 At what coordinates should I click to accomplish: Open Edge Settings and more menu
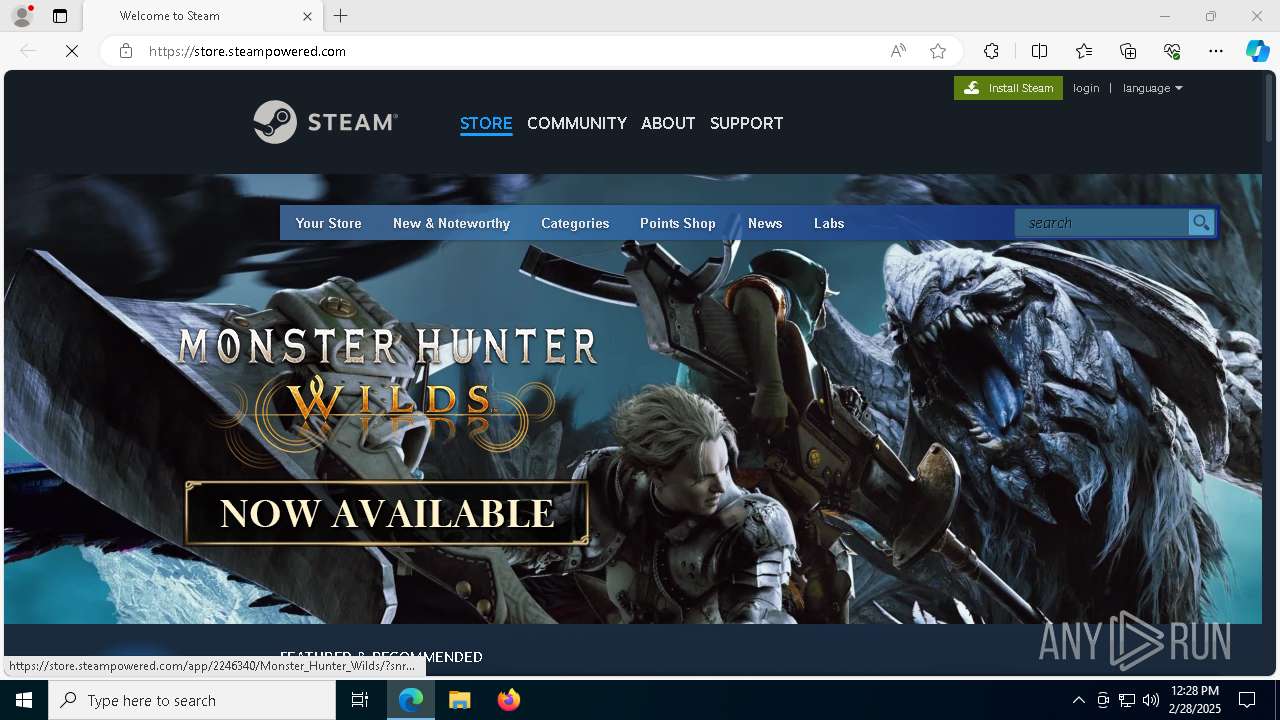[1216, 51]
